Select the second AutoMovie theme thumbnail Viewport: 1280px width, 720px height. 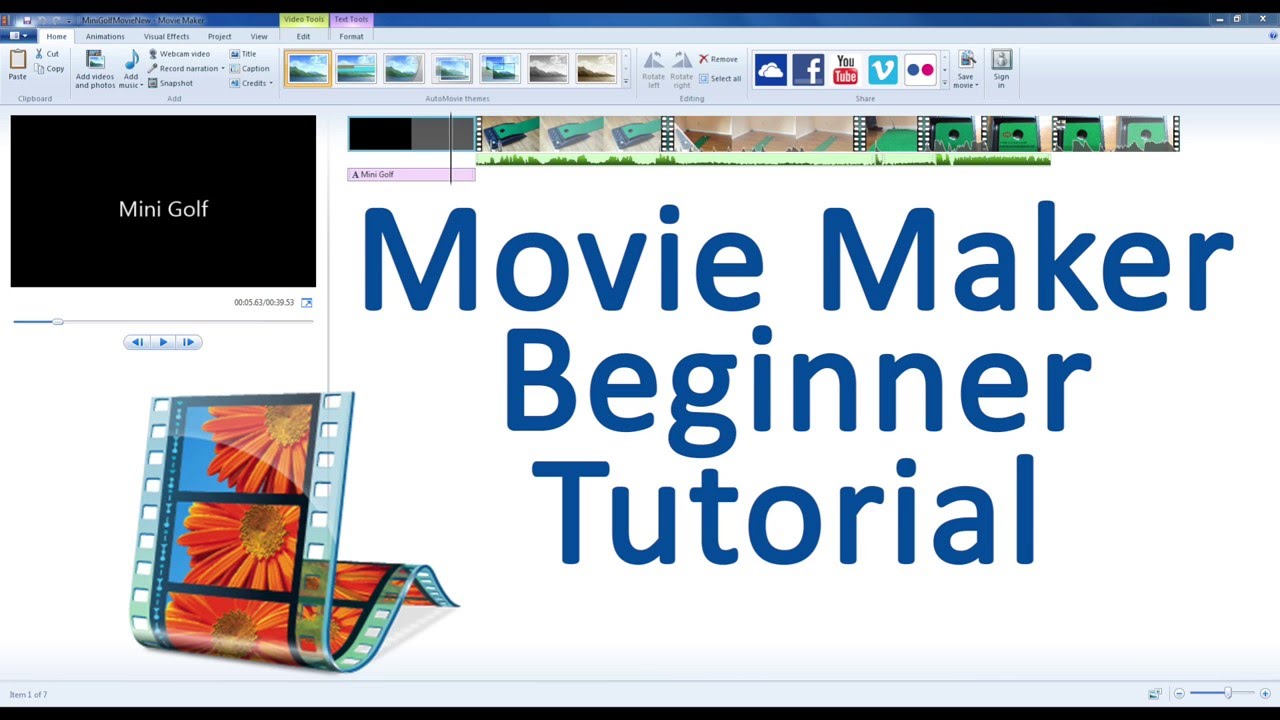point(356,68)
